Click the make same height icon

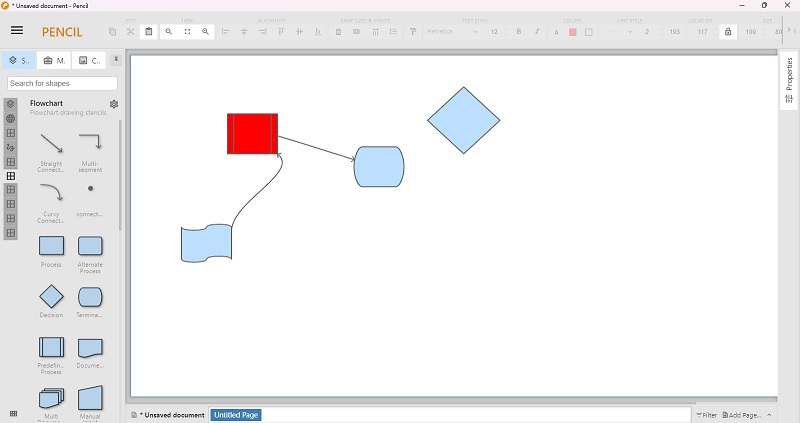[x=357, y=32]
